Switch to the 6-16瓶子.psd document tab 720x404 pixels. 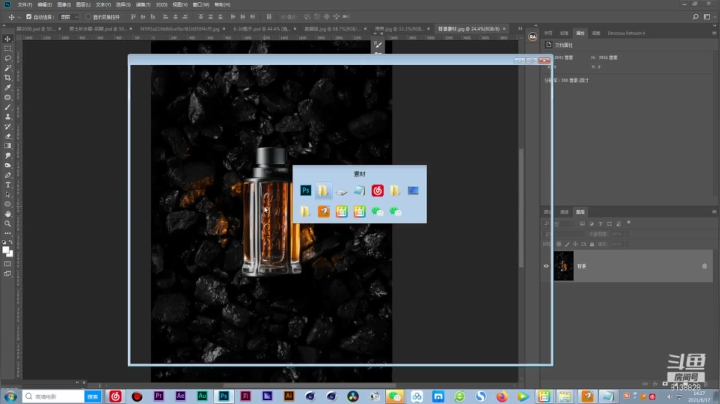pos(261,28)
